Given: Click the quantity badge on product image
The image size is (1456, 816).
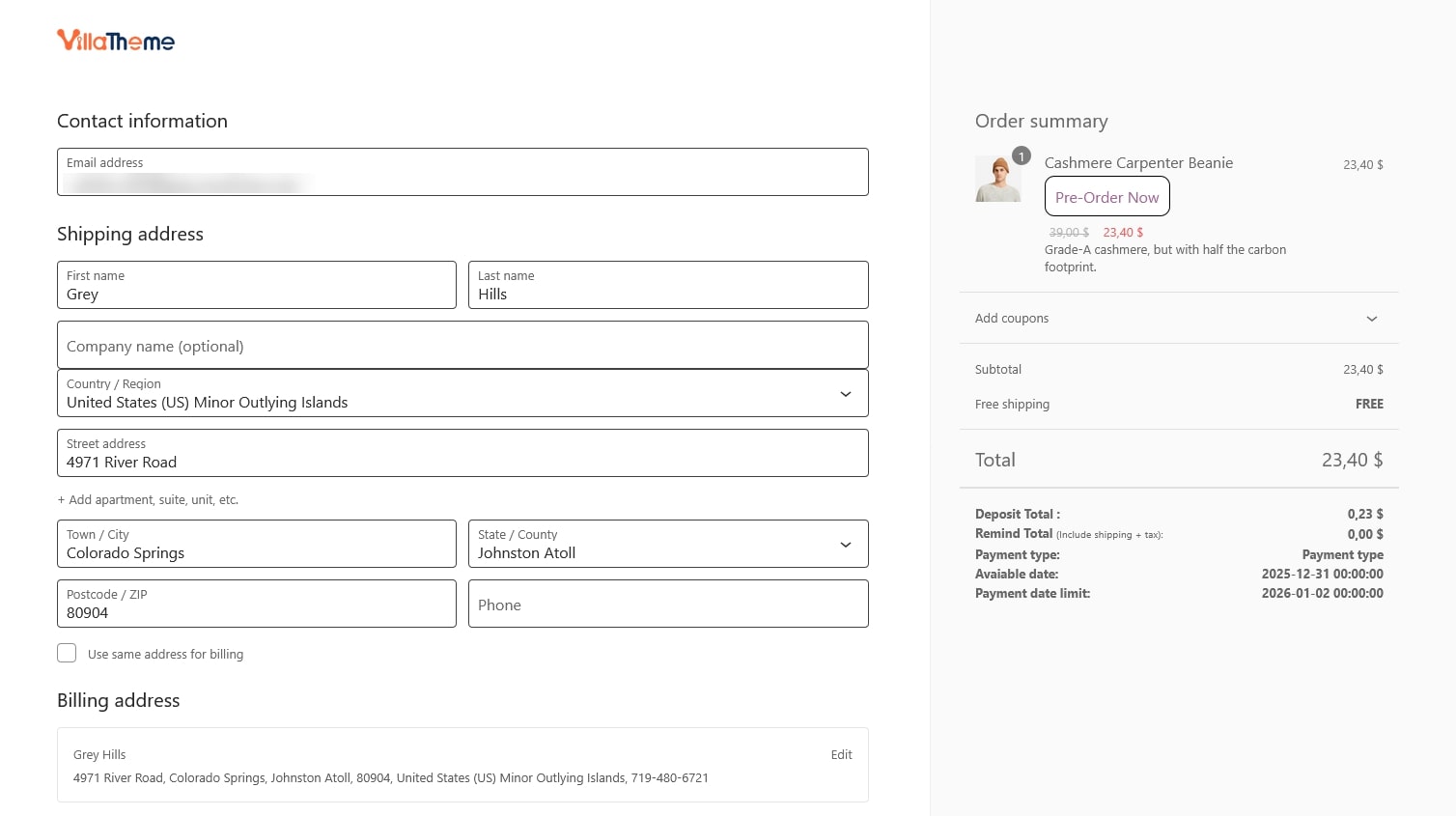Looking at the screenshot, I should [x=1022, y=156].
